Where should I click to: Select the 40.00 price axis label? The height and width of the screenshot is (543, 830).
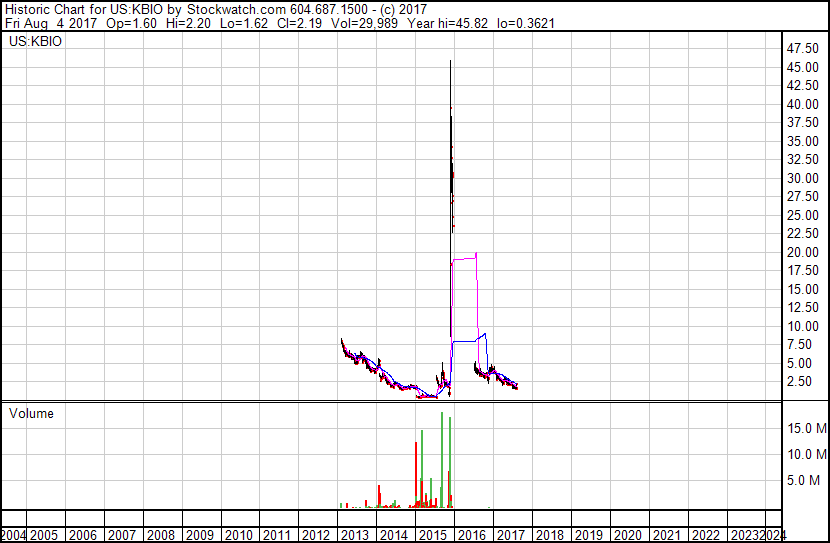pos(802,104)
